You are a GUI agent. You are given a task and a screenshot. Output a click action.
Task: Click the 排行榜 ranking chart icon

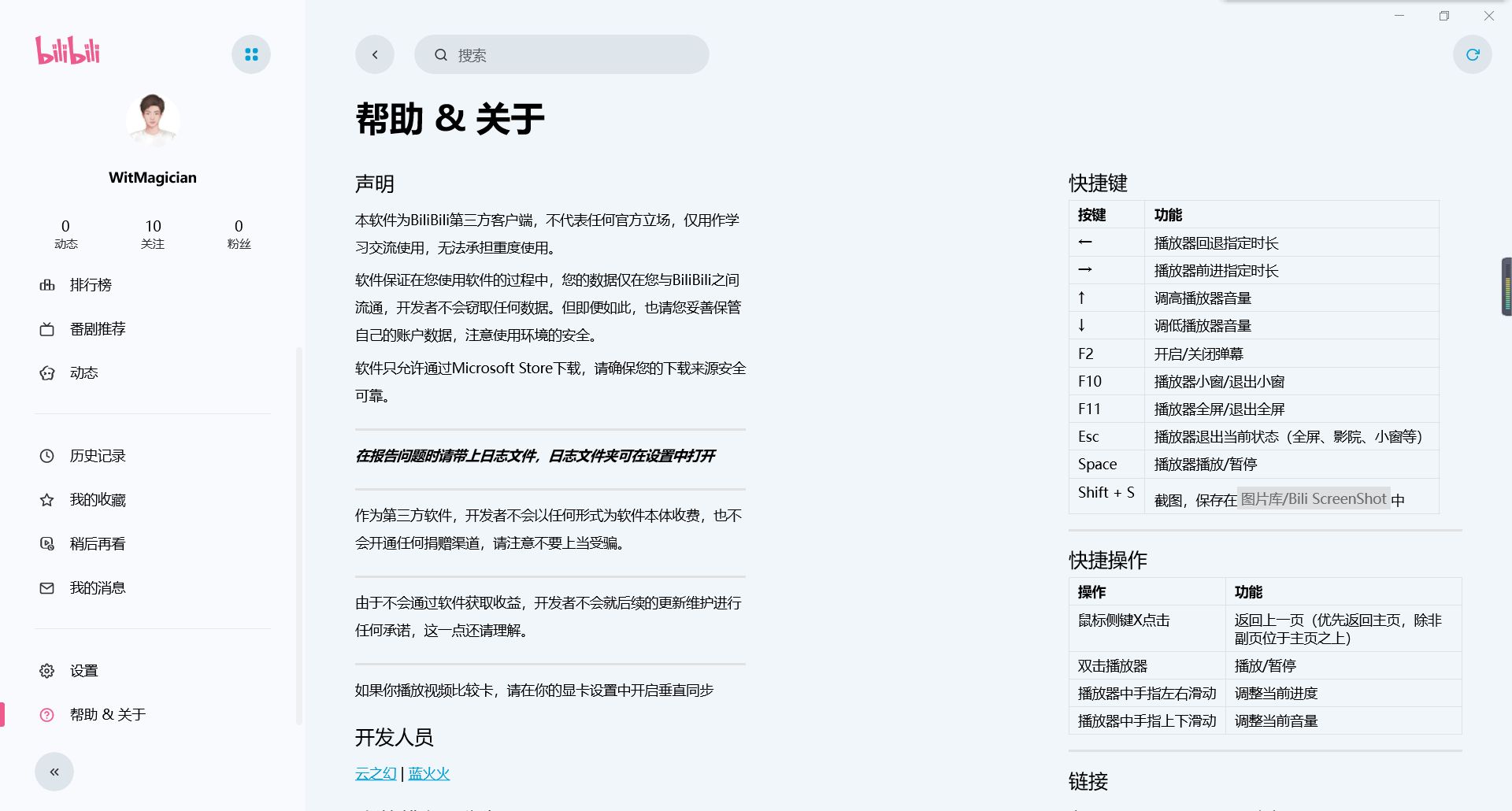47,285
